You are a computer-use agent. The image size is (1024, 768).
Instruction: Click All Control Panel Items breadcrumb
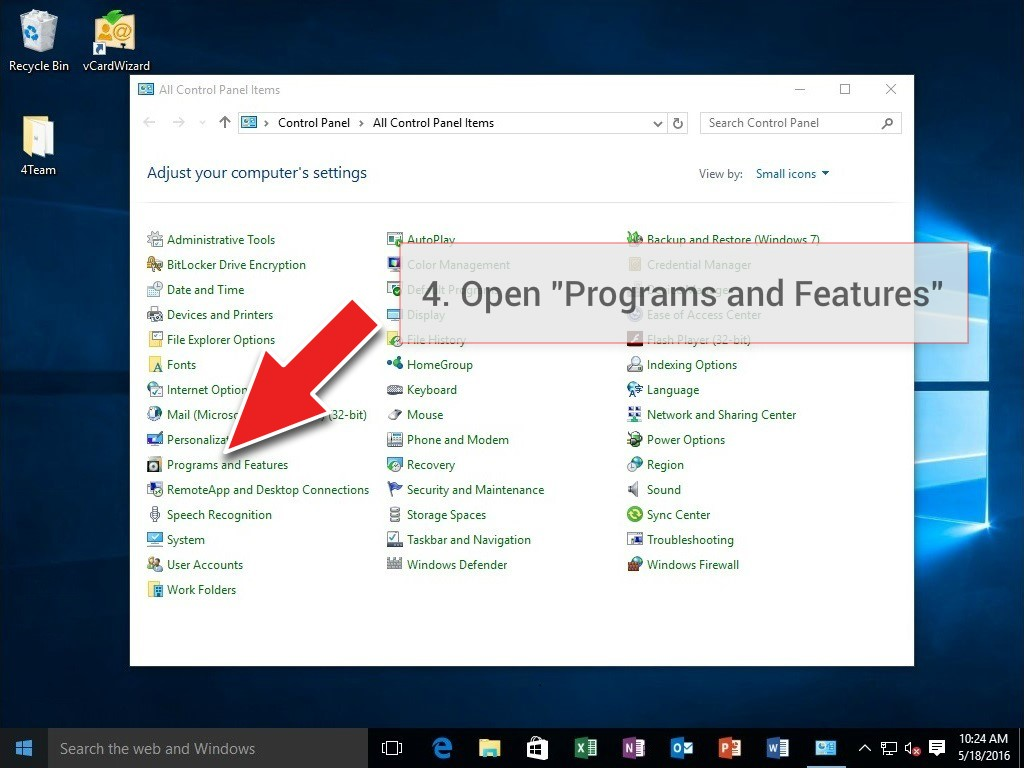pyautogui.click(x=433, y=123)
